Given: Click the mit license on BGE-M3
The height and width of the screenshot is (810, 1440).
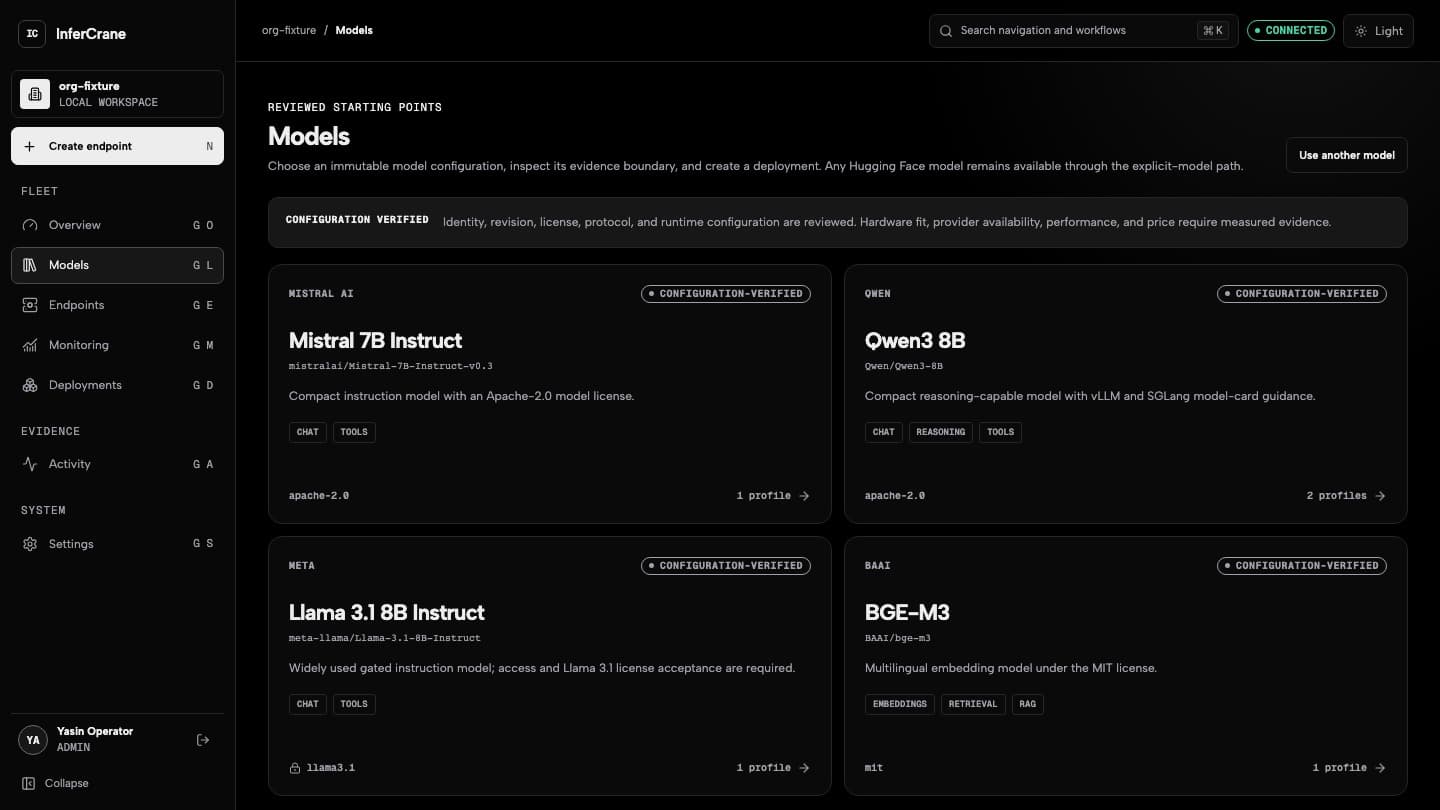Looking at the screenshot, I should tap(874, 768).
